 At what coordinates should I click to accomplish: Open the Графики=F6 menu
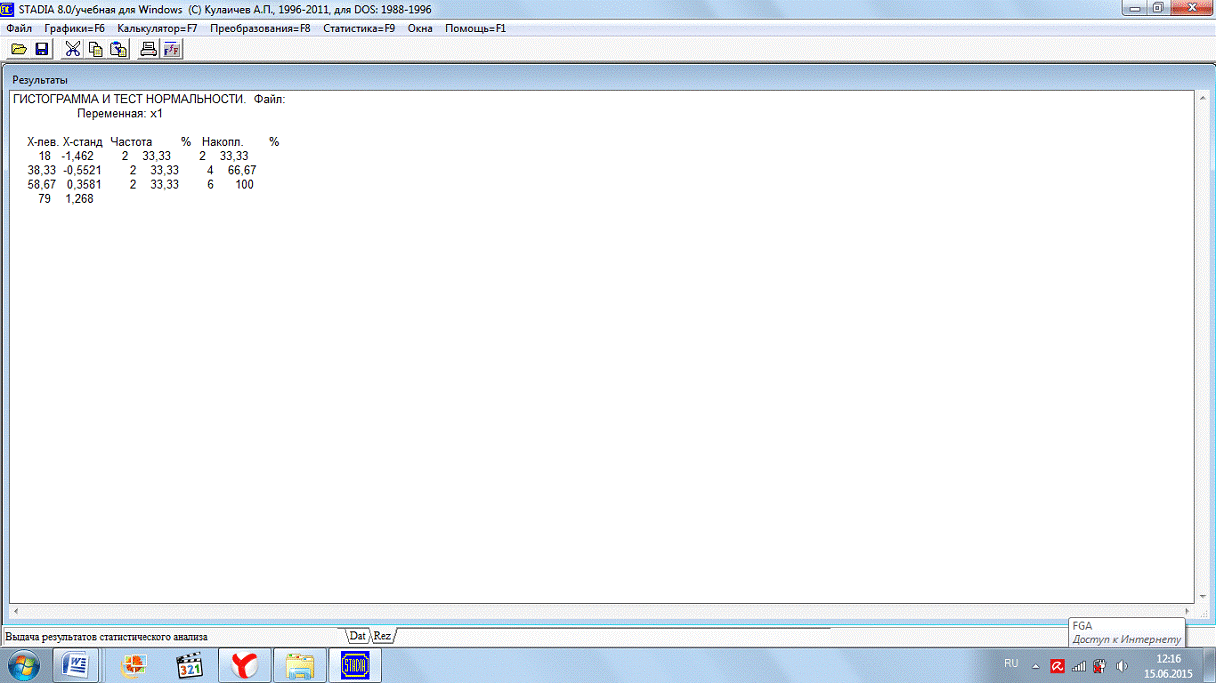tap(74, 28)
